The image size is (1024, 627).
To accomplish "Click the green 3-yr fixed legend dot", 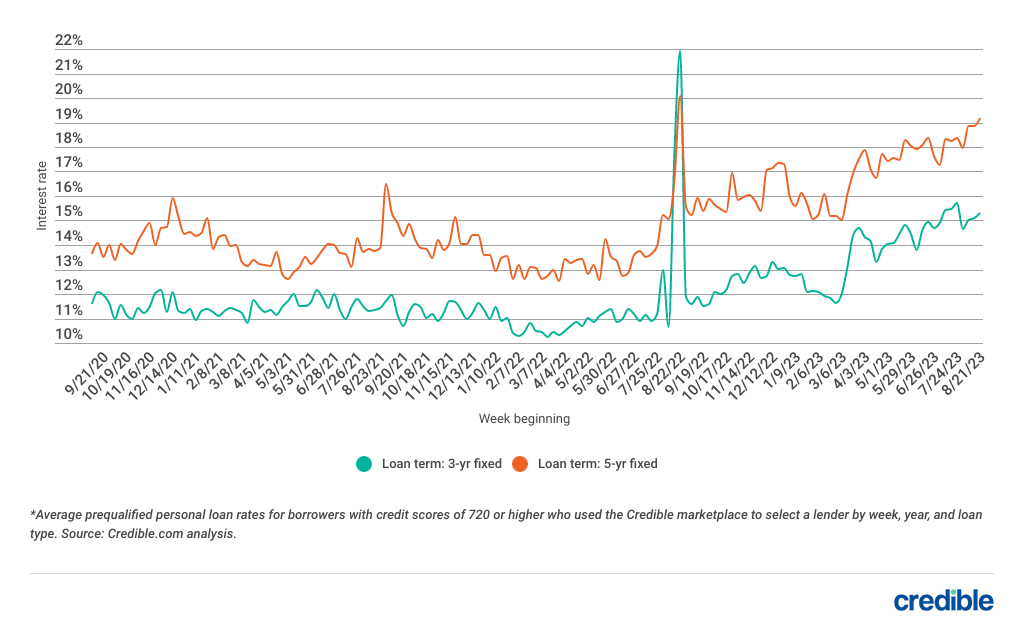I will click(x=363, y=463).
